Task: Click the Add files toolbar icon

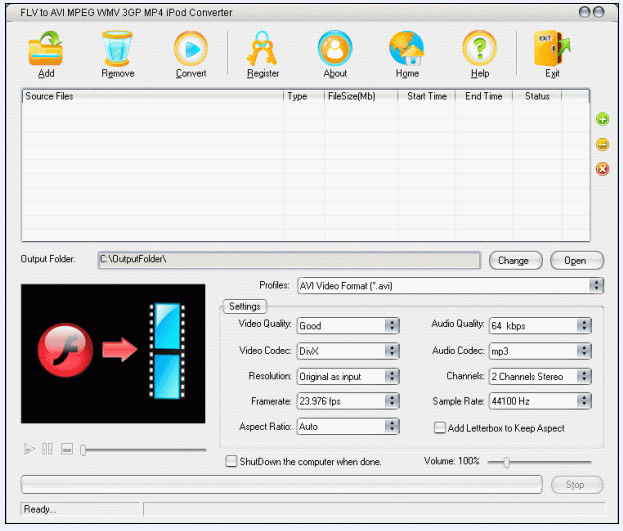Action: click(x=46, y=48)
